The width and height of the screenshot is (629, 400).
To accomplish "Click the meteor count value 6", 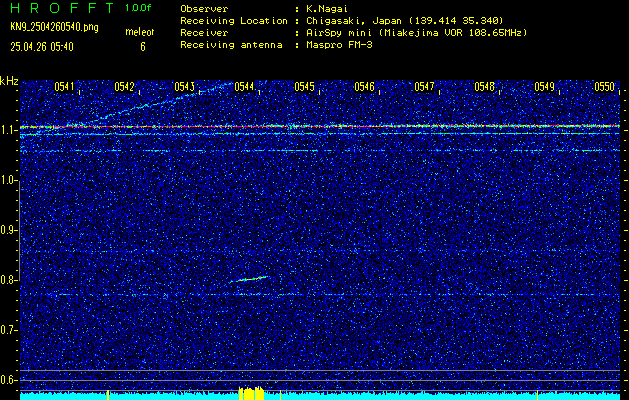I will pyautogui.click(x=143, y=47).
